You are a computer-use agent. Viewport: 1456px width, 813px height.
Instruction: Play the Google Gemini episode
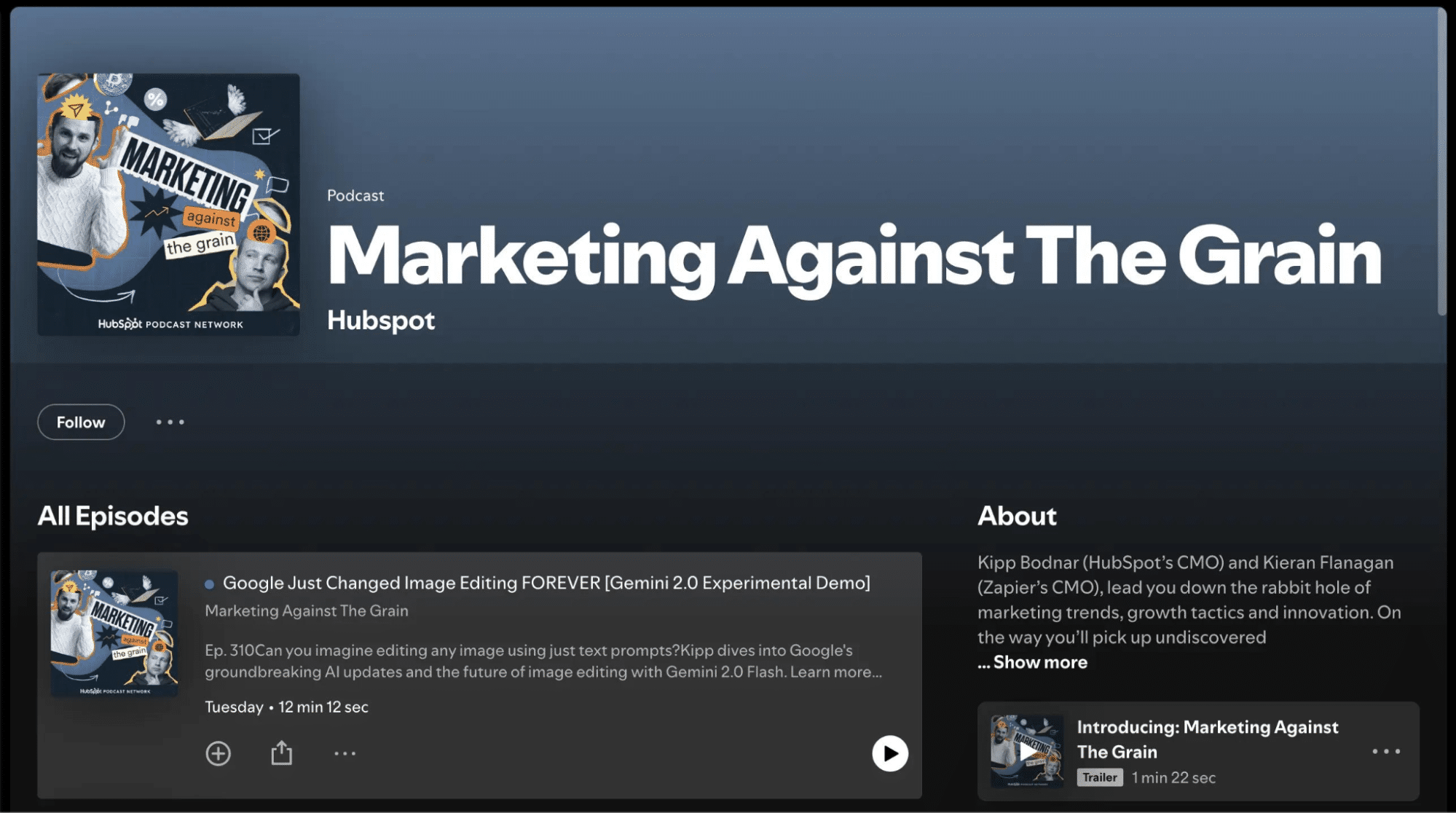[x=890, y=753]
